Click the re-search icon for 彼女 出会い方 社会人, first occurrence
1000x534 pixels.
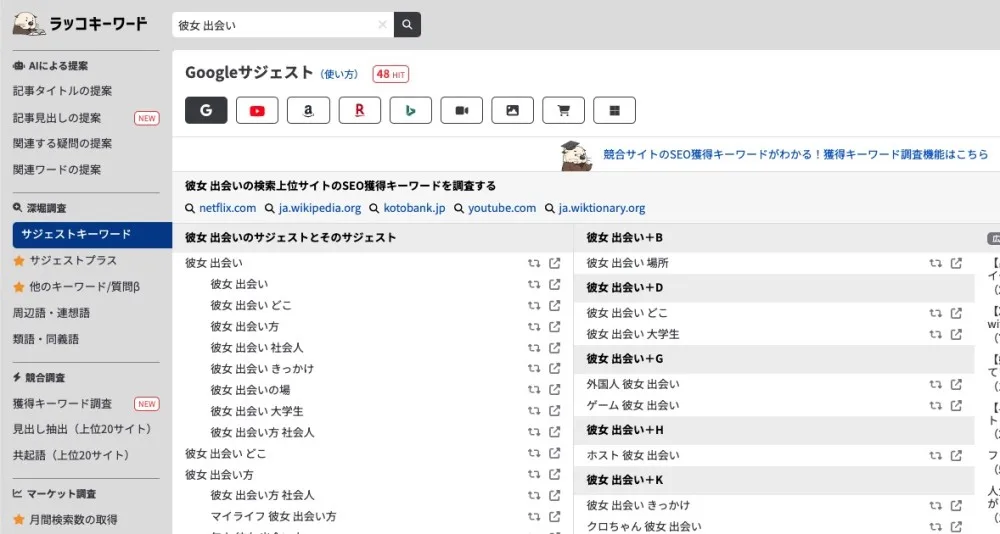pos(534,432)
